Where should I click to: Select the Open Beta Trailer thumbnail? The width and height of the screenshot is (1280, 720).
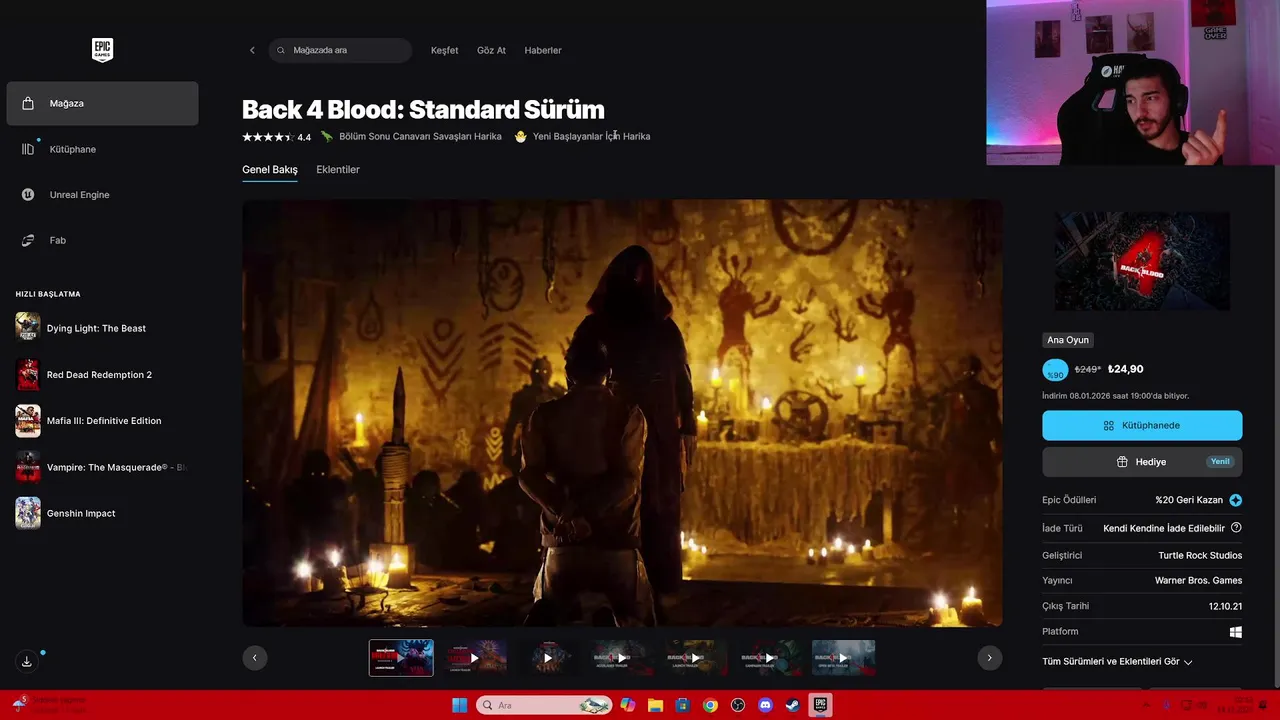[x=843, y=658]
